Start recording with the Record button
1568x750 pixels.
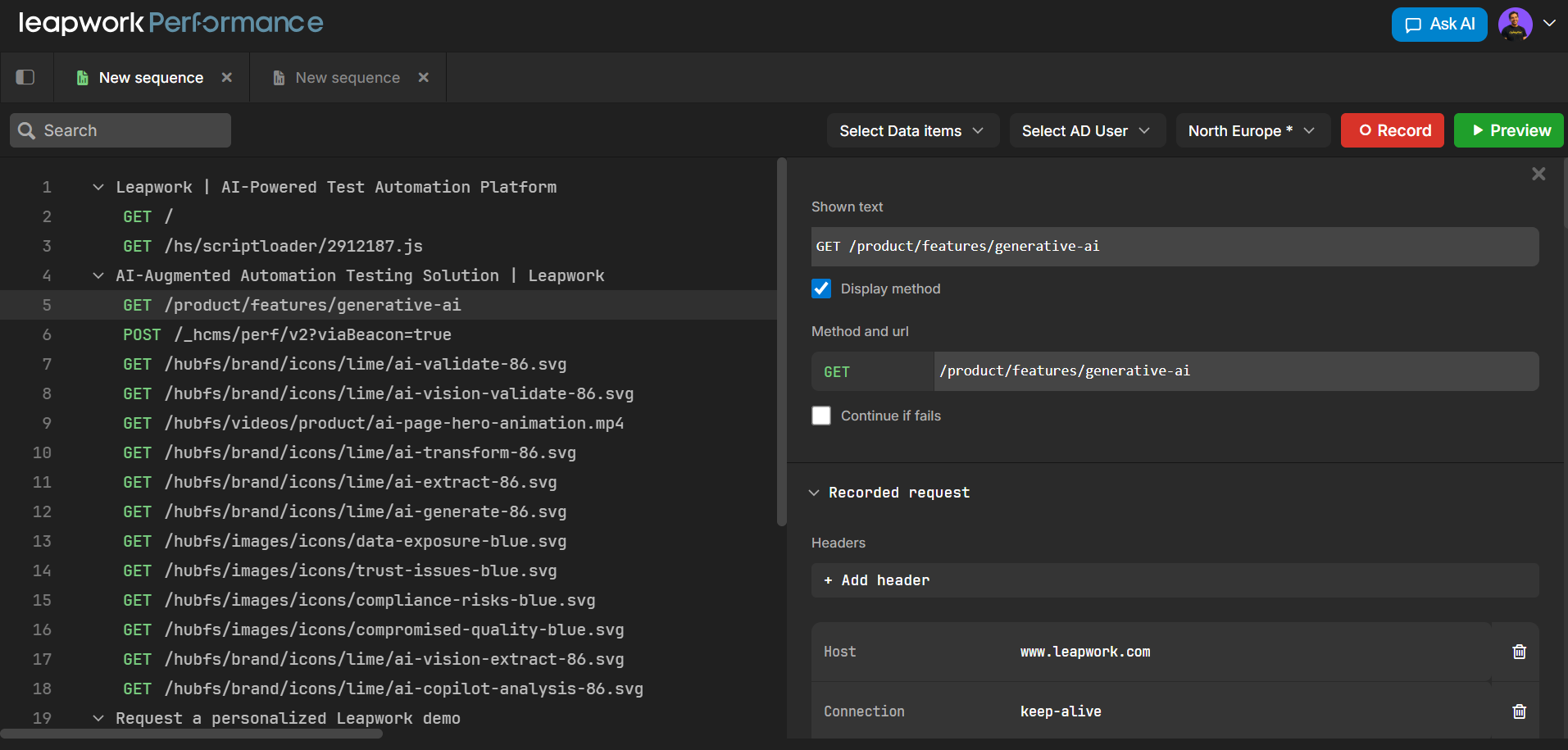1392,131
